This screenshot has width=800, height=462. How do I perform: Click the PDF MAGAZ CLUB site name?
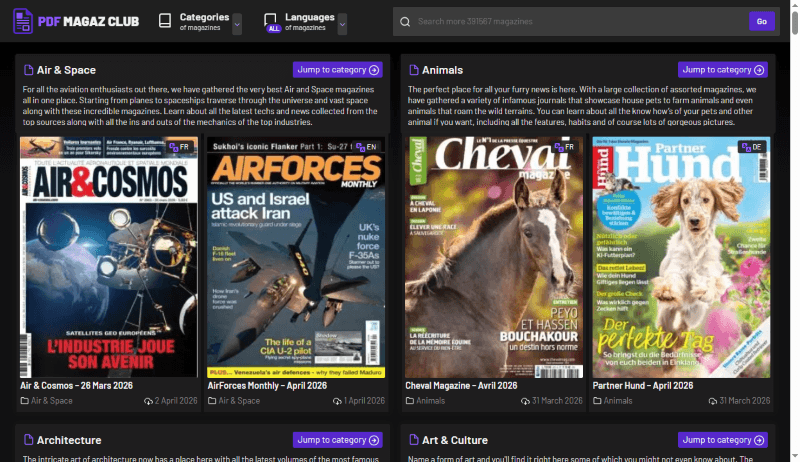pyautogui.click(x=88, y=21)
